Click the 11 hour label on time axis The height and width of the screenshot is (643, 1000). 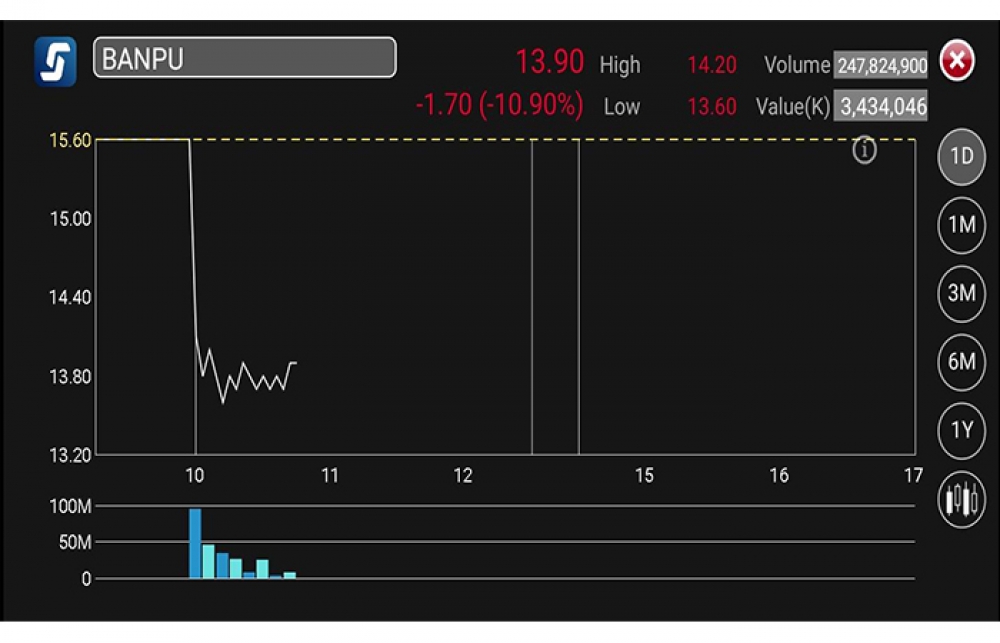(330, 475)
